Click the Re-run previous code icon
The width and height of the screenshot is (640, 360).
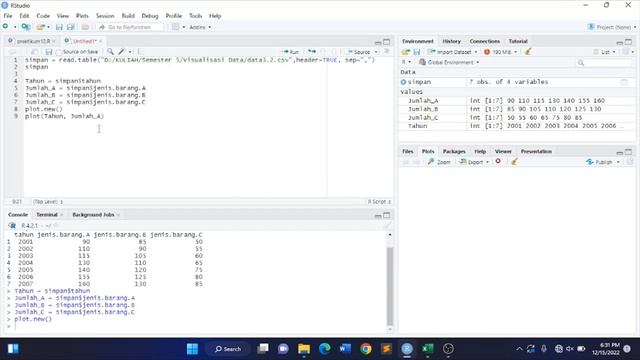pyautogui.click(x=312, y=51)
